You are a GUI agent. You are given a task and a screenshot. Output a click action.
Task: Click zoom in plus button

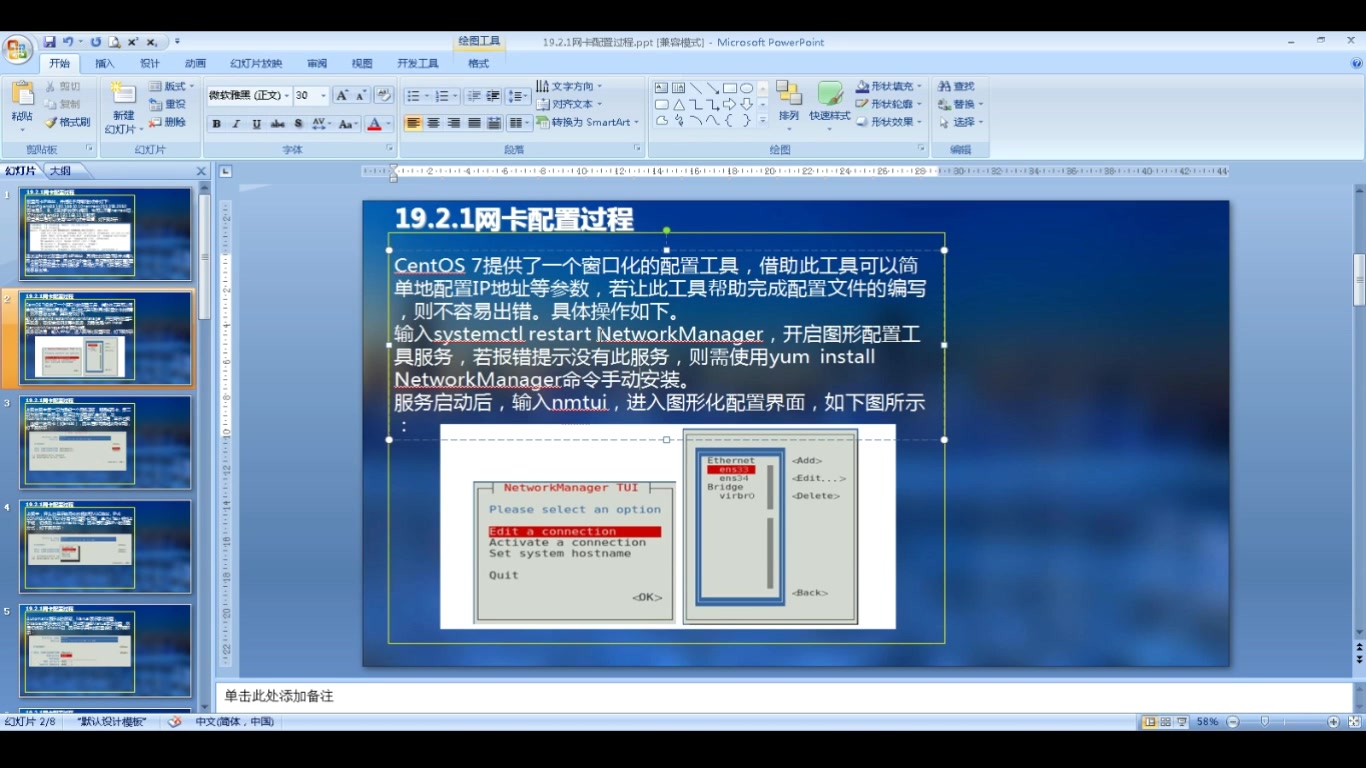1333,722
